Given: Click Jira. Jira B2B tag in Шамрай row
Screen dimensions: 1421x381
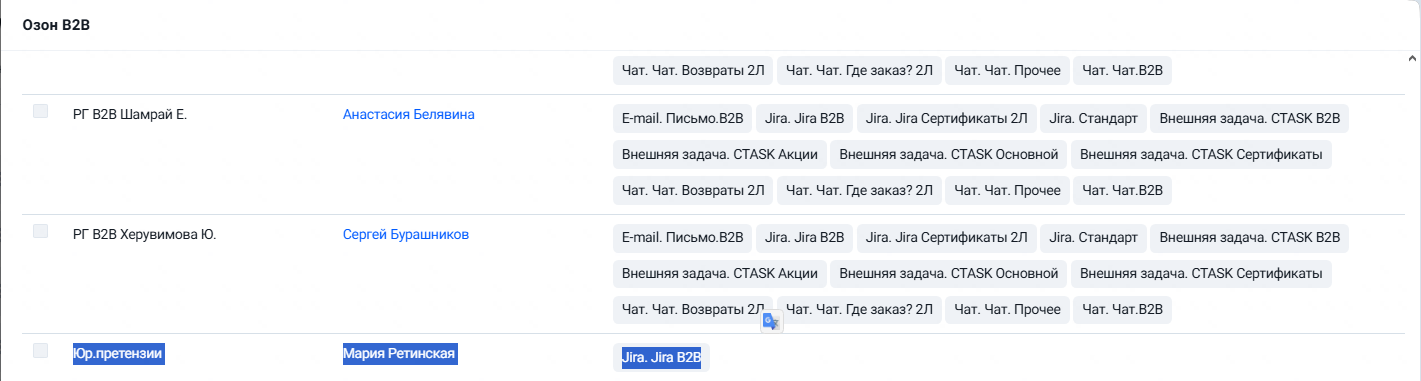Looking at the screenshot, I should click(x=804, y=118).
